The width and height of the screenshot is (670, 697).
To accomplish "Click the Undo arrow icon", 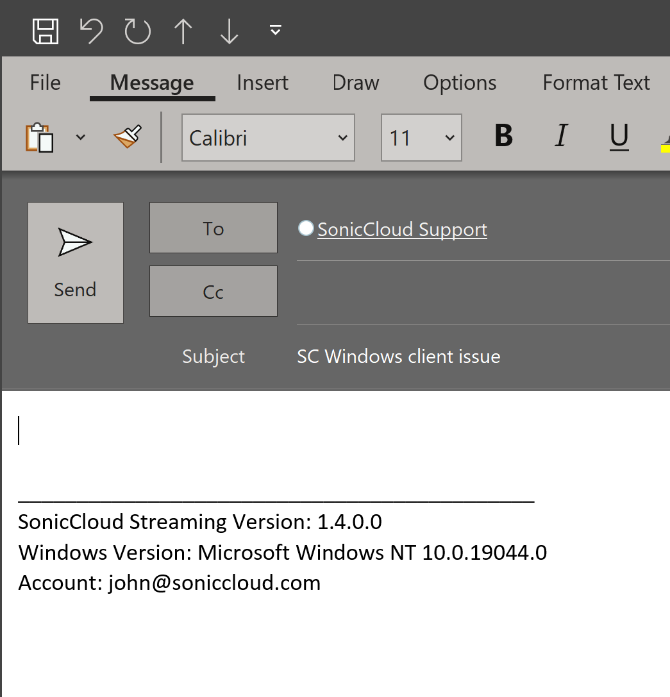I will click(x=92, y=32).
